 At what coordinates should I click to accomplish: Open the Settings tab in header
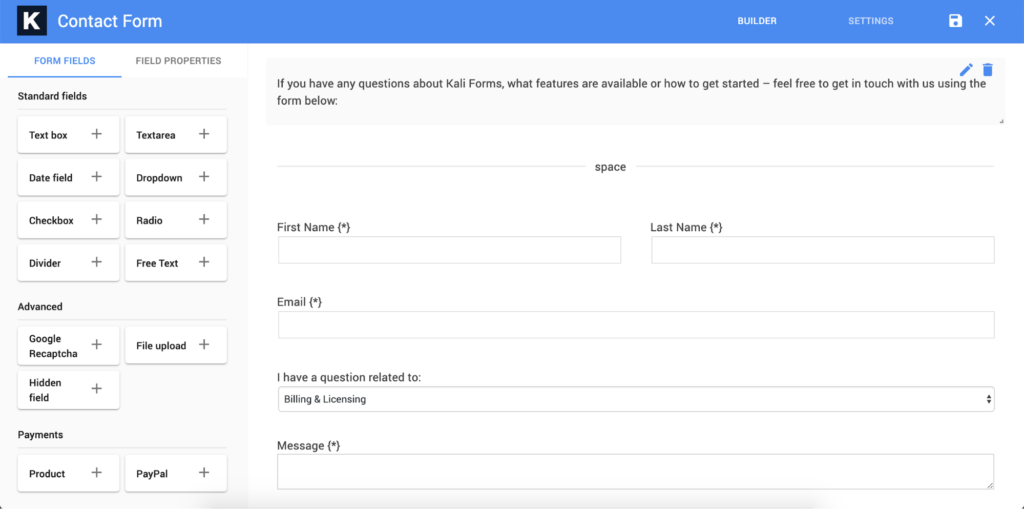(871, 21)
